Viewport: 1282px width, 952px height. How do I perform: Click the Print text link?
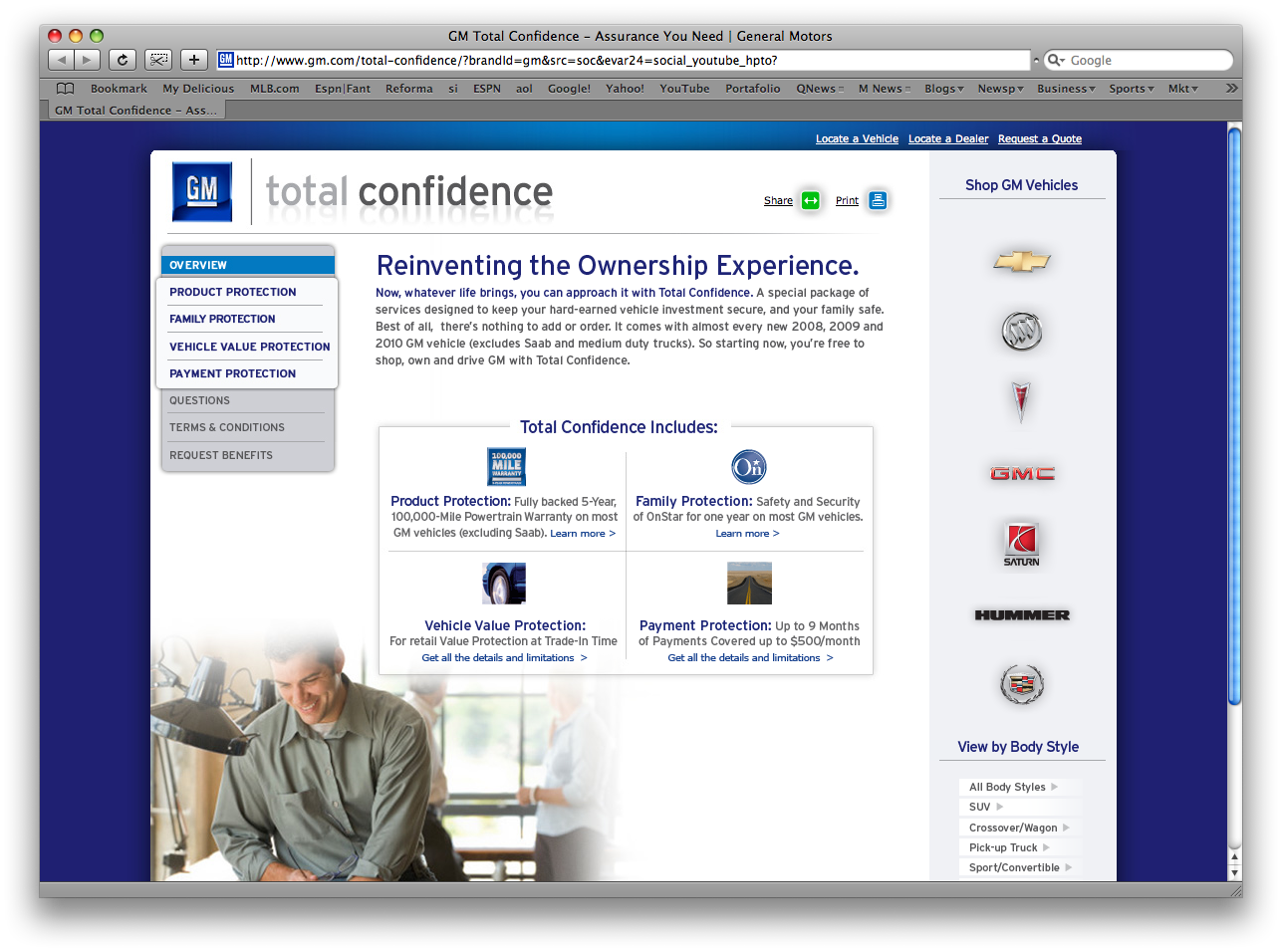tap(847, 201)
